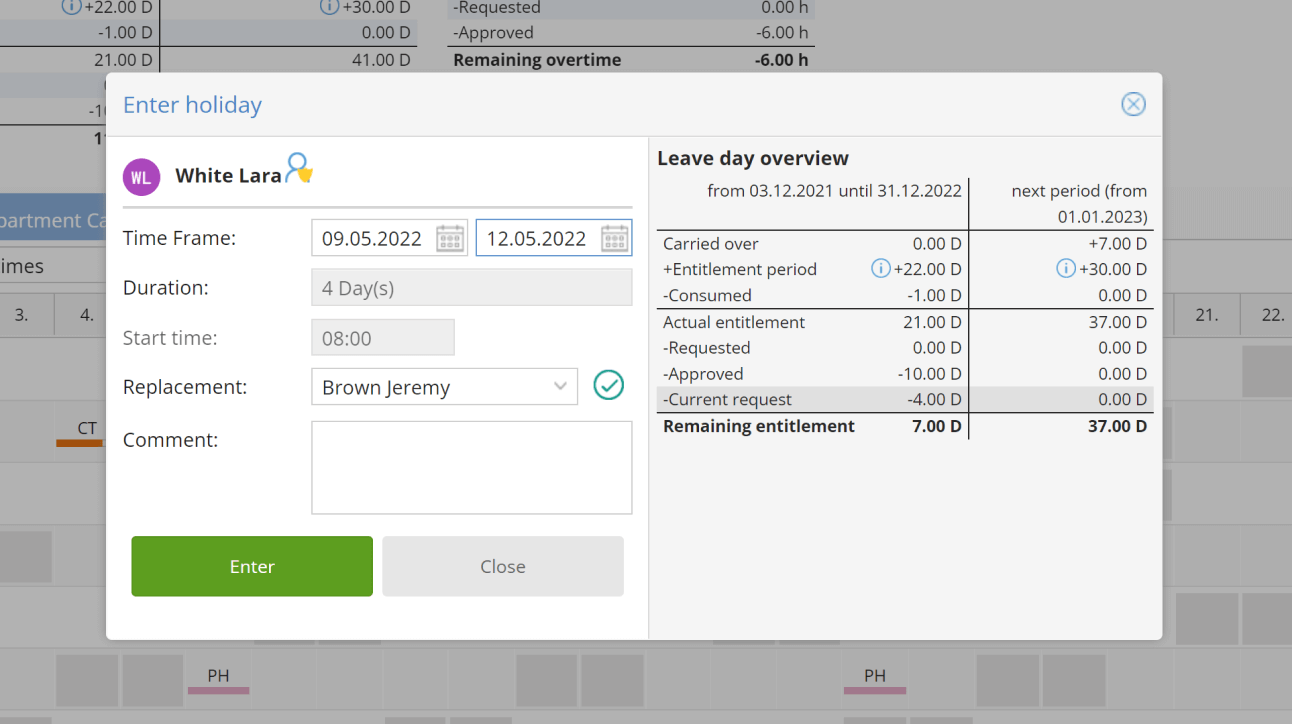Open the calendar picker for the start date
Image resolution: width=1292 pixels, height=724 pixels.
(450, 237)
